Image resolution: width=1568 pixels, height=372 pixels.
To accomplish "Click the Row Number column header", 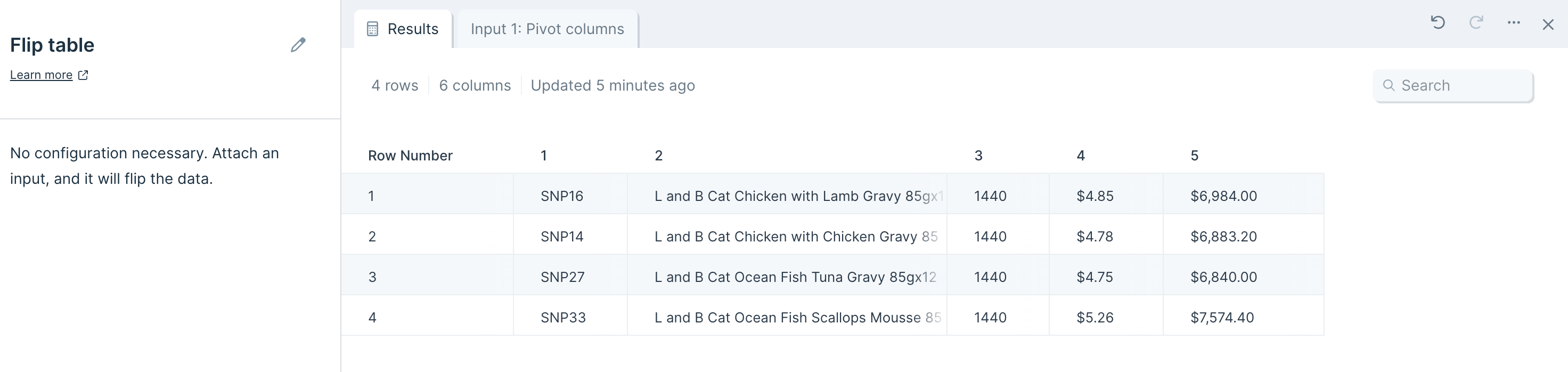I will [410, 156].
